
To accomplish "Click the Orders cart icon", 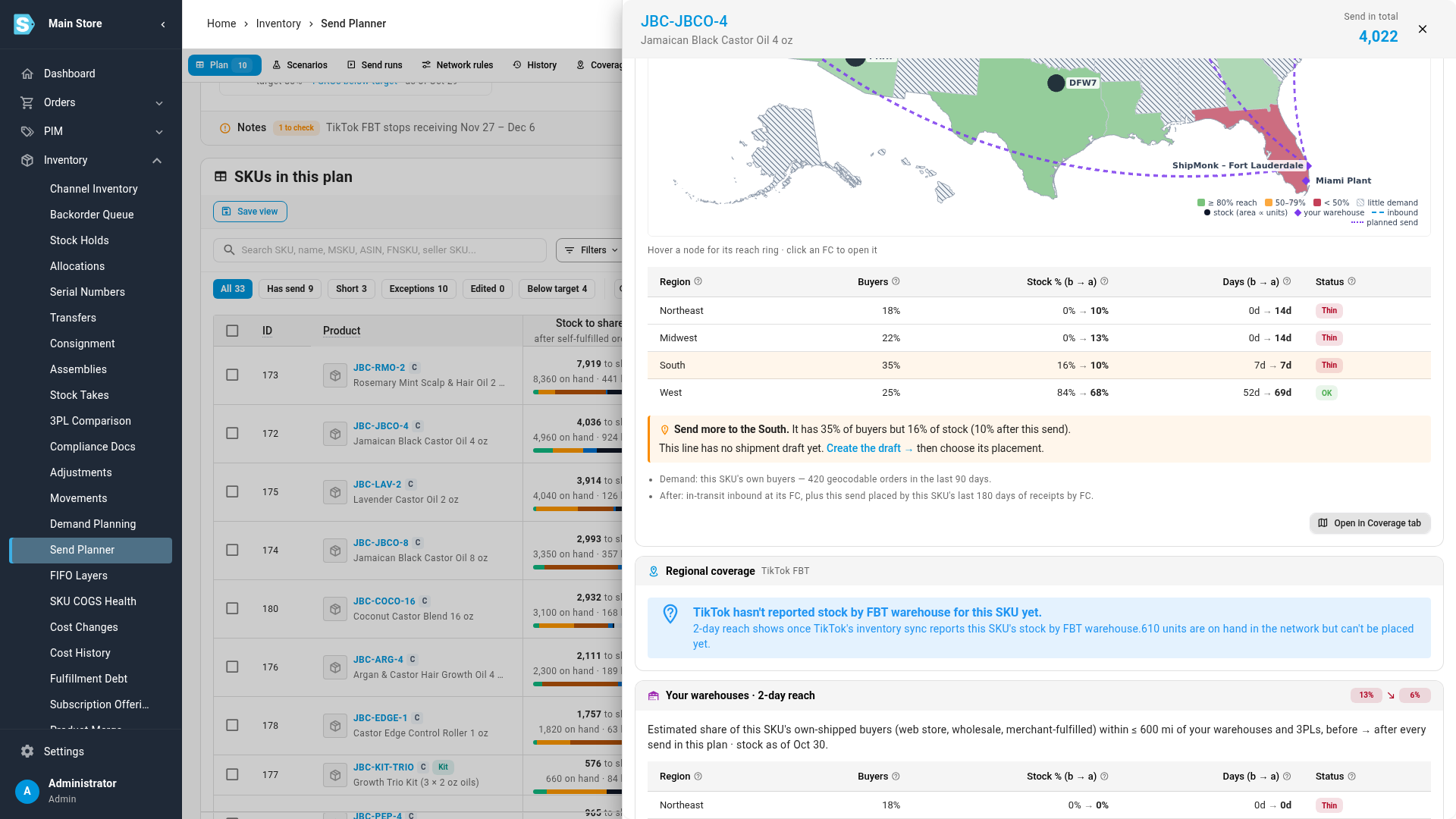I will [x=27, y=102].
